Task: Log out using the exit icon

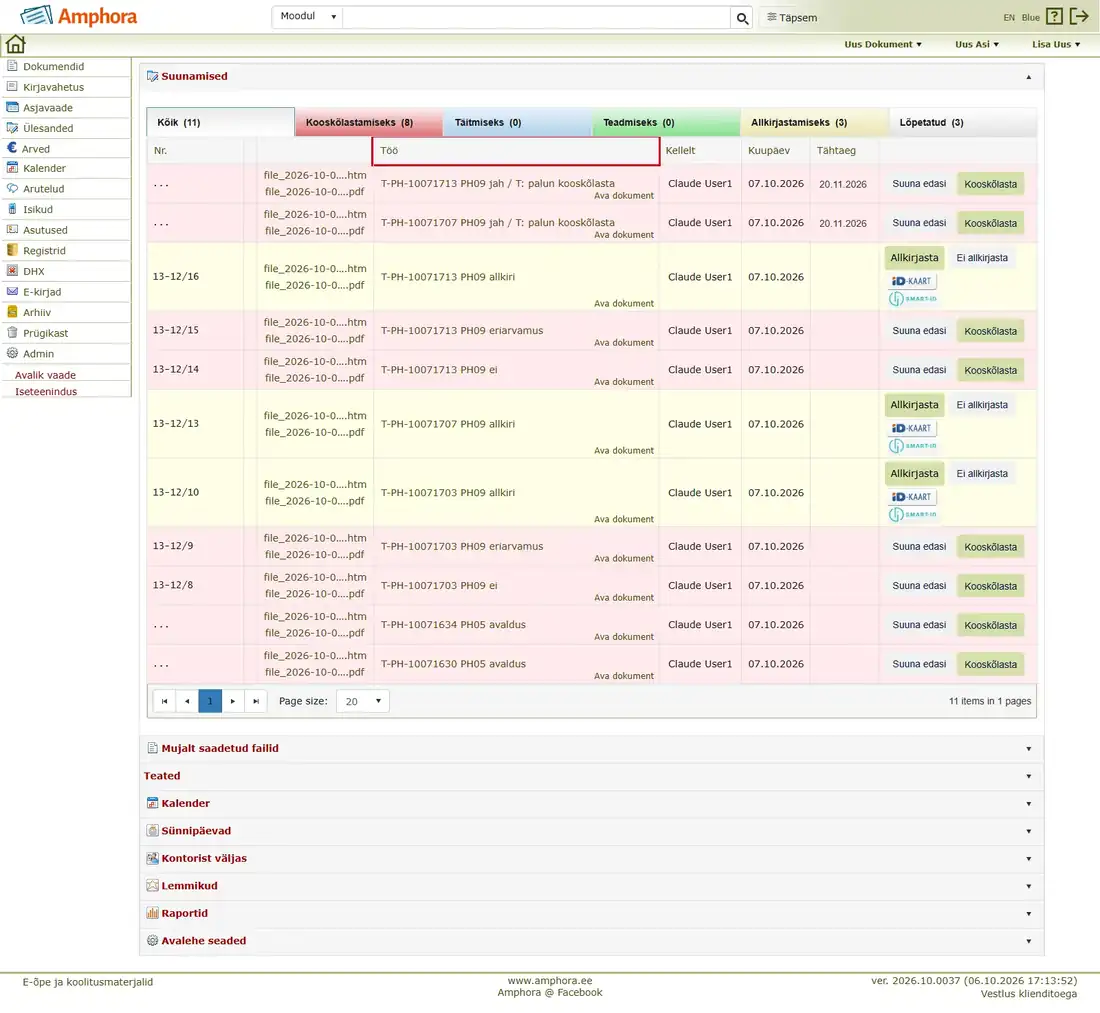Action: [1079, 16]
